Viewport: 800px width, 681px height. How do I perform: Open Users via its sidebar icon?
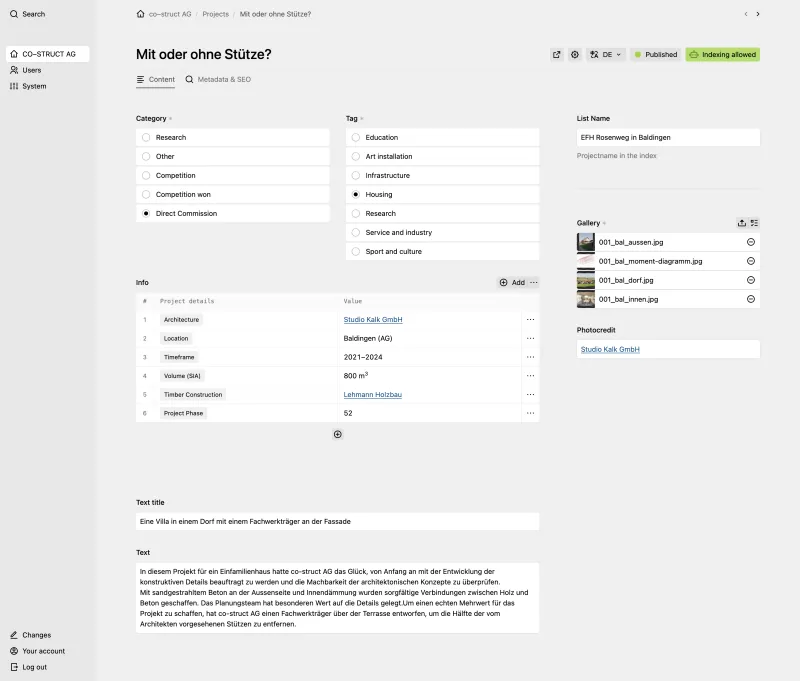pyautogui.click(x=13, y=69)
